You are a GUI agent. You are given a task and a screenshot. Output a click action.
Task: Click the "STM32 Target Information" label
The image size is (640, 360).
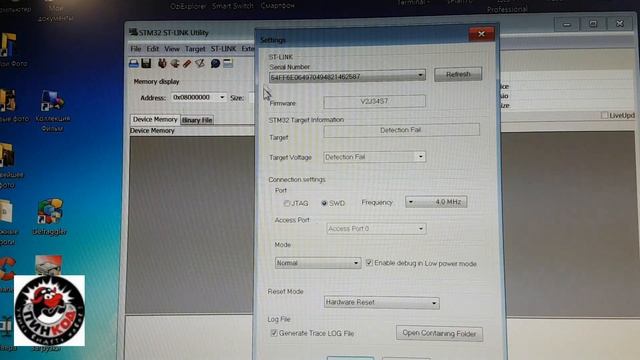pyautogui.click(x=306, y=120)
